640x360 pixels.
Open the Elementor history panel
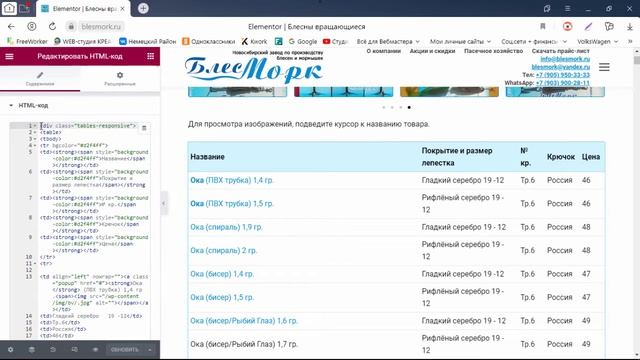click(x=53, y=350)
